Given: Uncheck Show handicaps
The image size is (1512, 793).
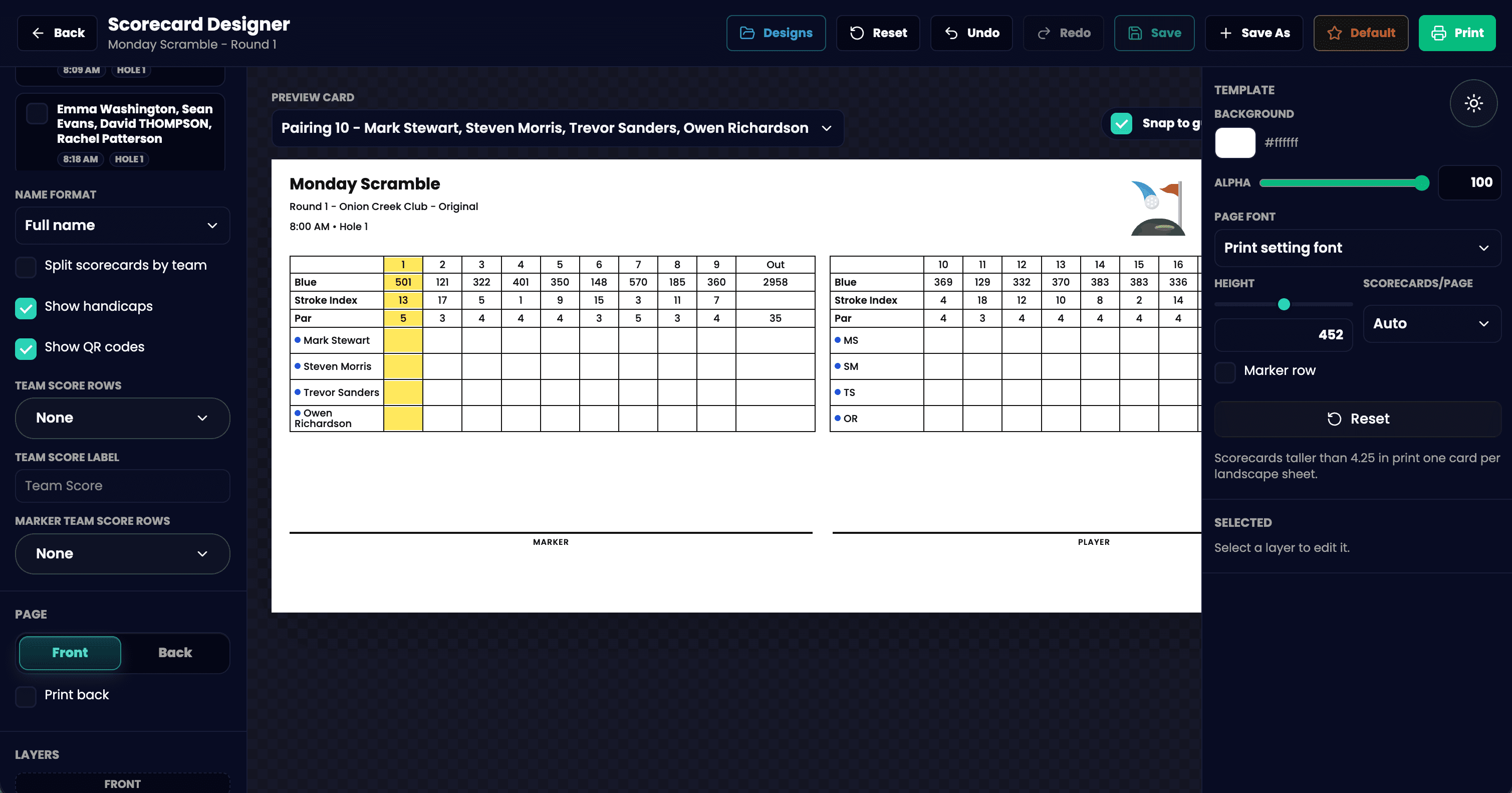Looking at the screenshot, I should coord(26,308).
